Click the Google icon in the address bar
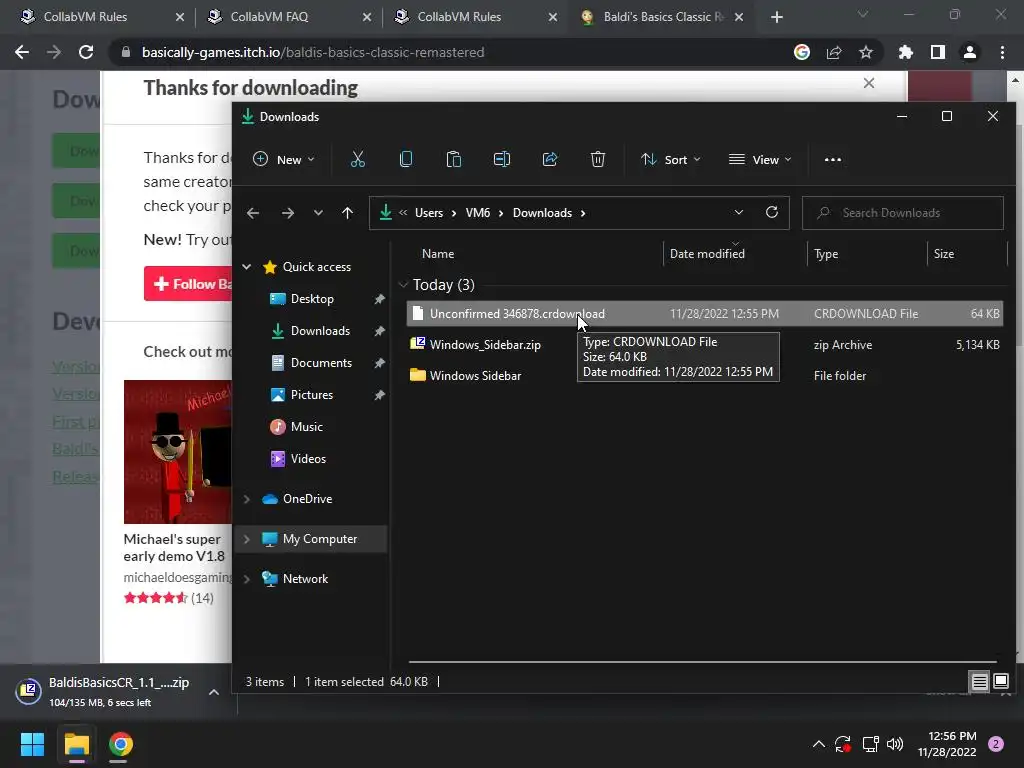The height and width of the screenshot is (768, 1024). coord(801,52)
